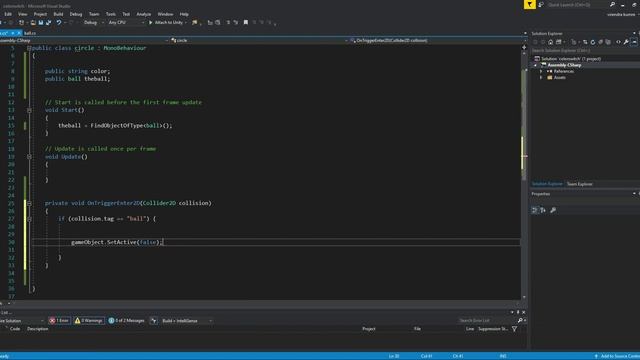Screen dimensions: 640x360
Task: Click the File column header in Error List
Action: [x=417, y=329]
